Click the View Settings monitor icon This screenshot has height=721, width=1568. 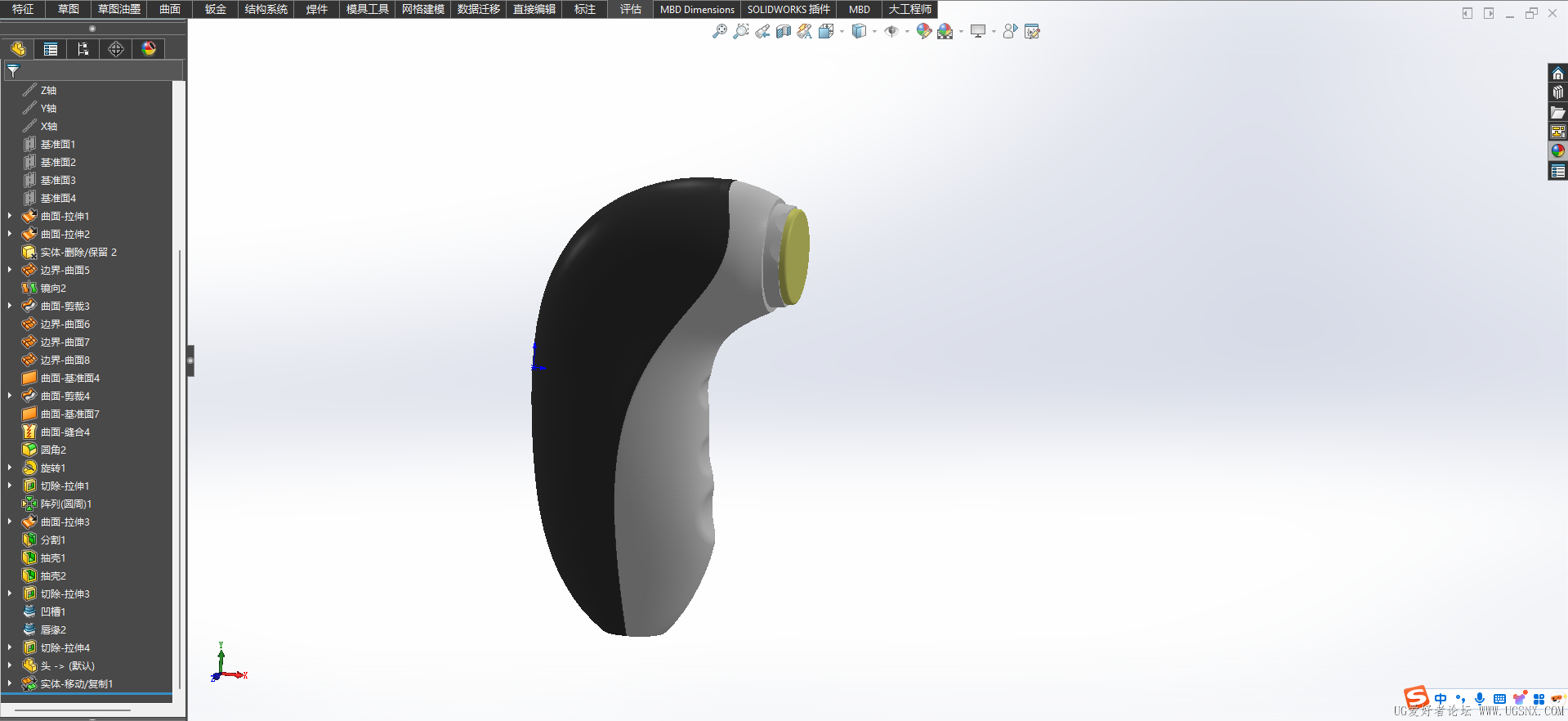click(978, 31)
